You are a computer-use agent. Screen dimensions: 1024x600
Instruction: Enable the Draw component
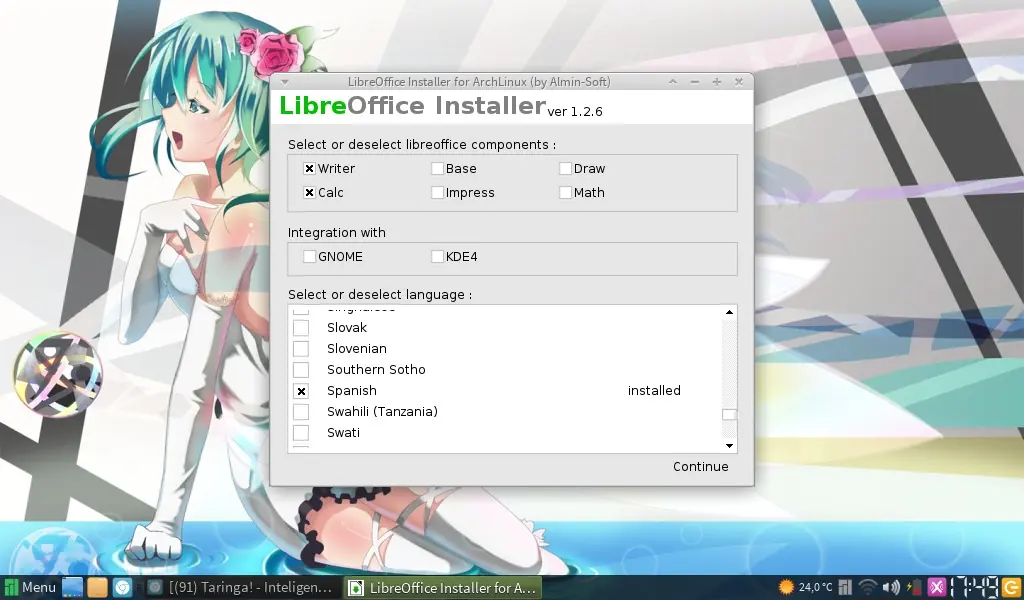(565, 168)
